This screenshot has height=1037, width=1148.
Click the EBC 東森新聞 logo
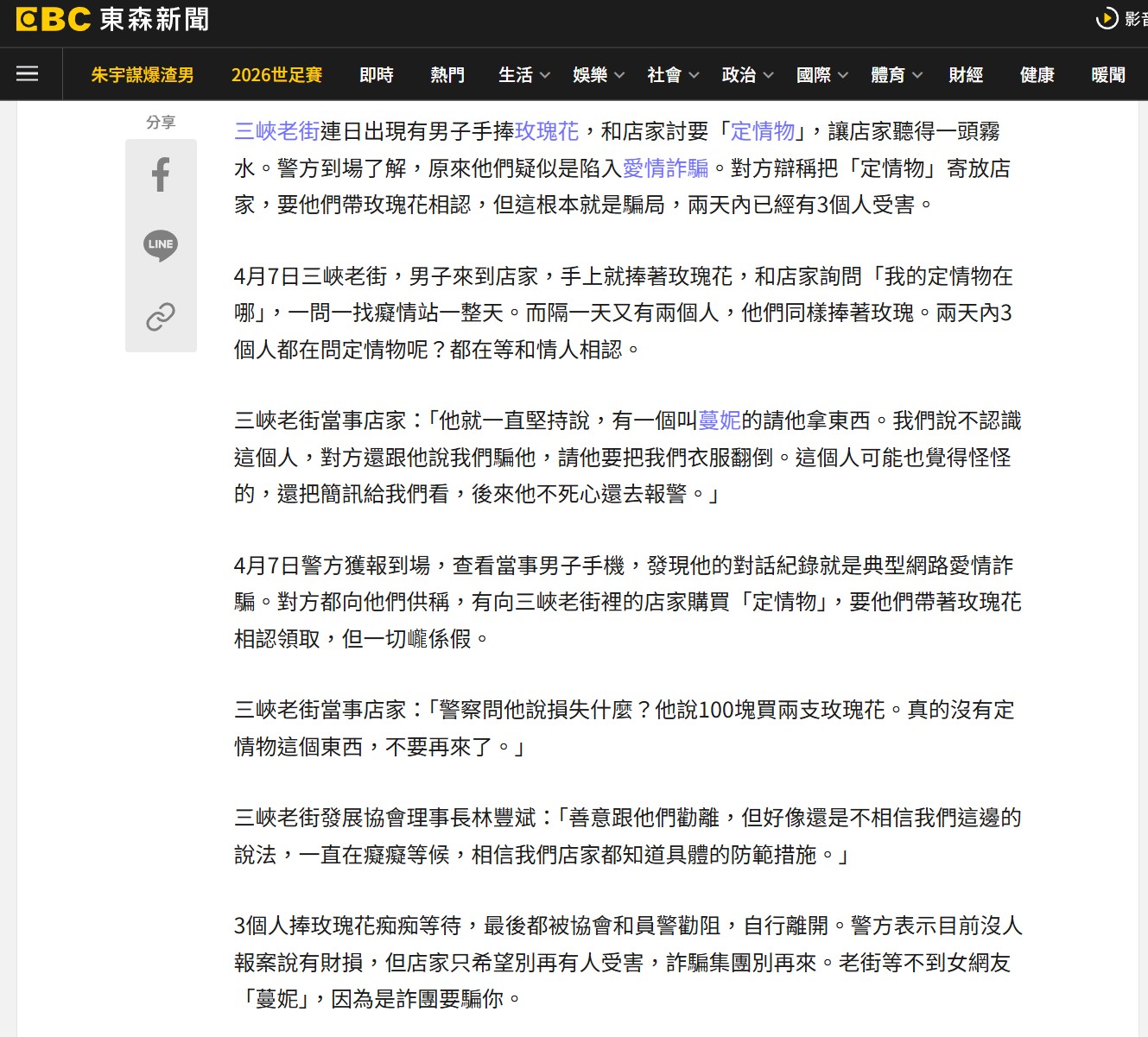pyautogui.click(x=112, y=20)
